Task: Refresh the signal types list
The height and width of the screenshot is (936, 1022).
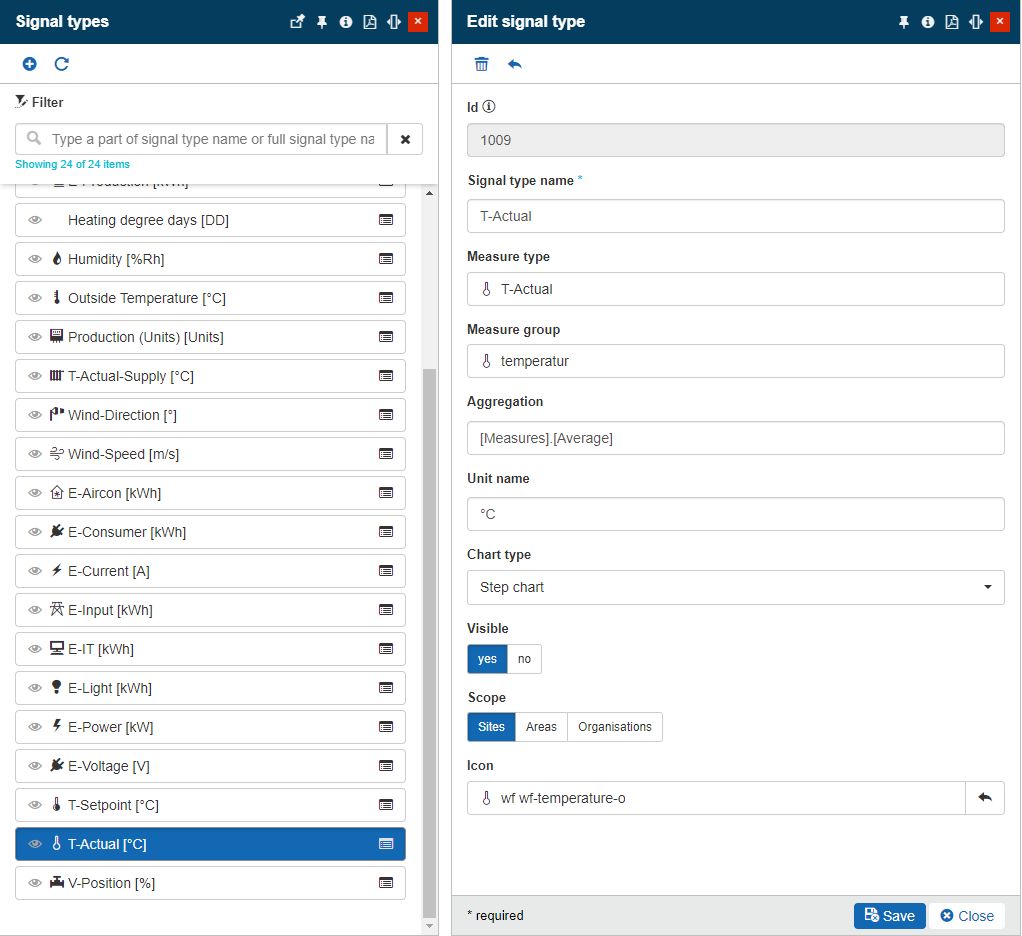Action: [x=61, y=64]
